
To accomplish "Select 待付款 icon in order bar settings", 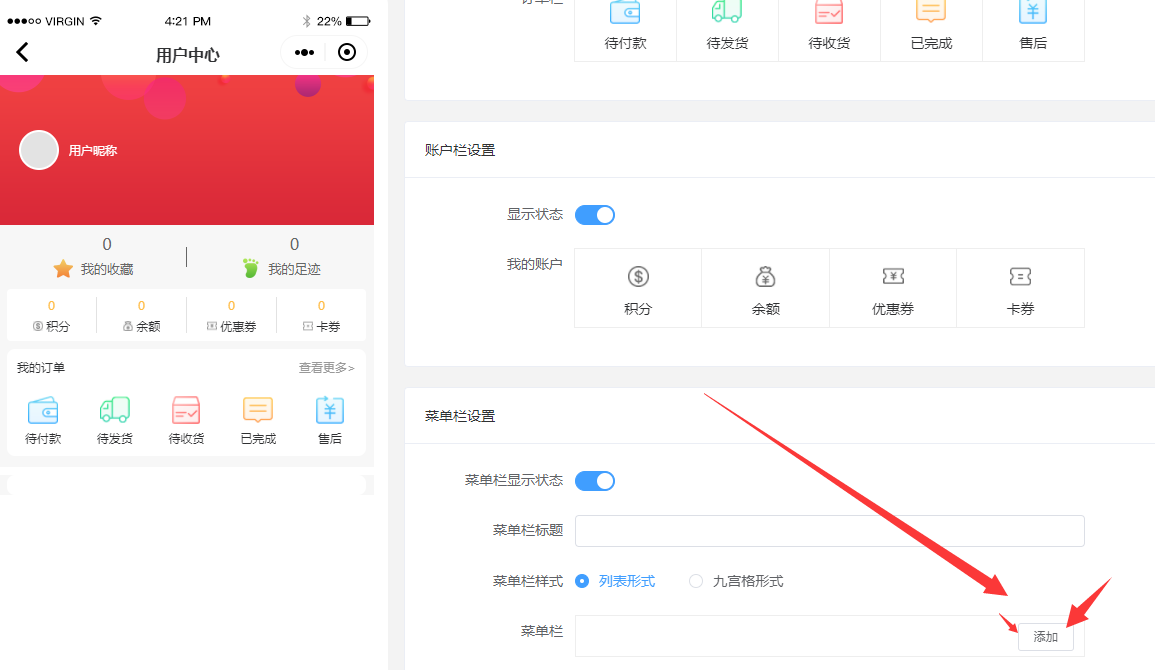I will 625,13.
